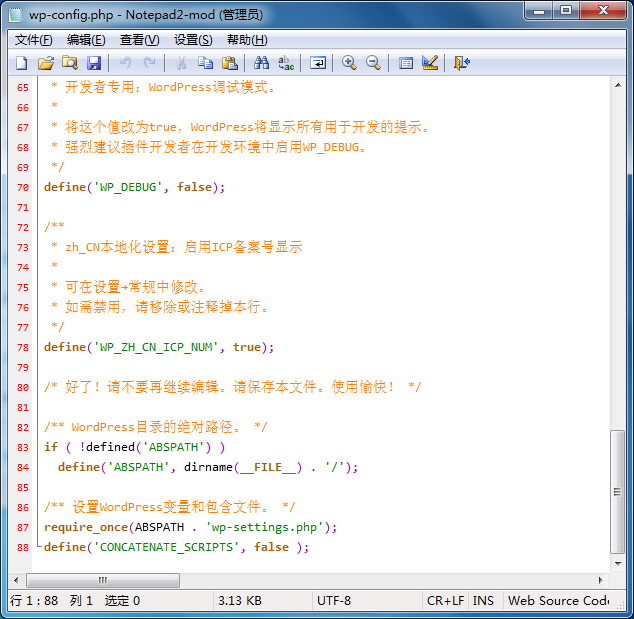The height and width of the screenshot is (619, 634).
Task: Place cursor in define('WP_DEBUG', false) line
Action: (x=134, y=187)
